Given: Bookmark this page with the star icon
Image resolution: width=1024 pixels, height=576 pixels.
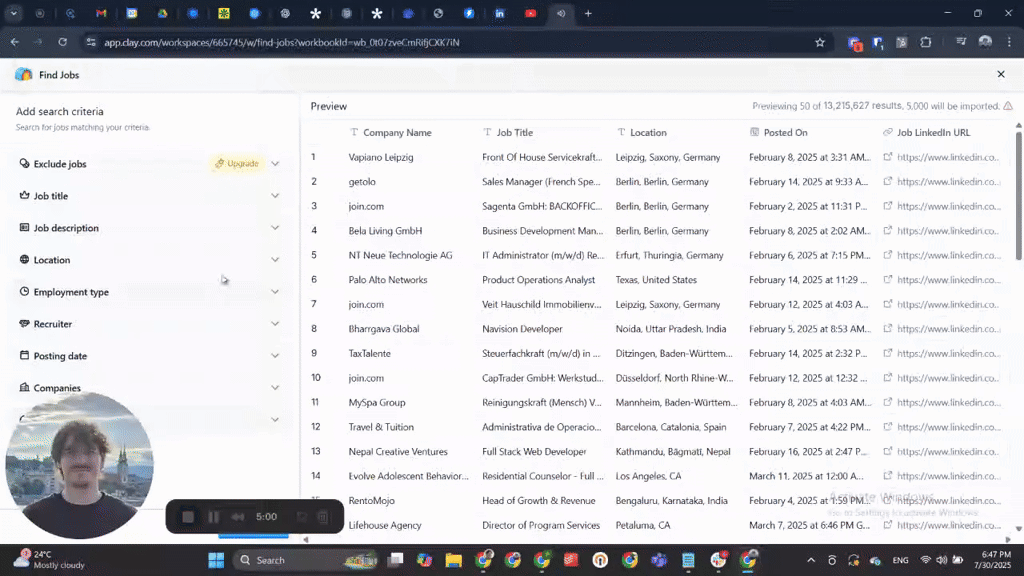Looking at the screenshot, I should [x=820, y=42].
